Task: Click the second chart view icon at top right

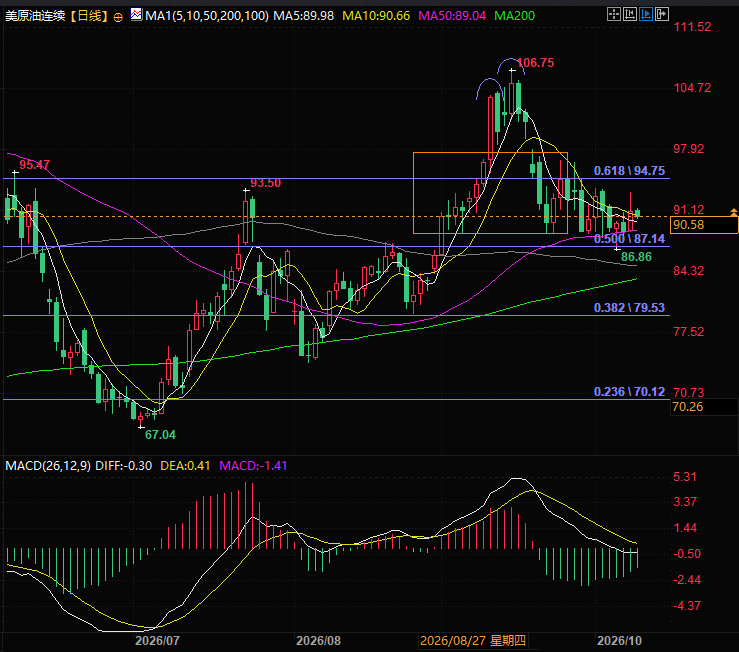Action: (x=630, y=14)
